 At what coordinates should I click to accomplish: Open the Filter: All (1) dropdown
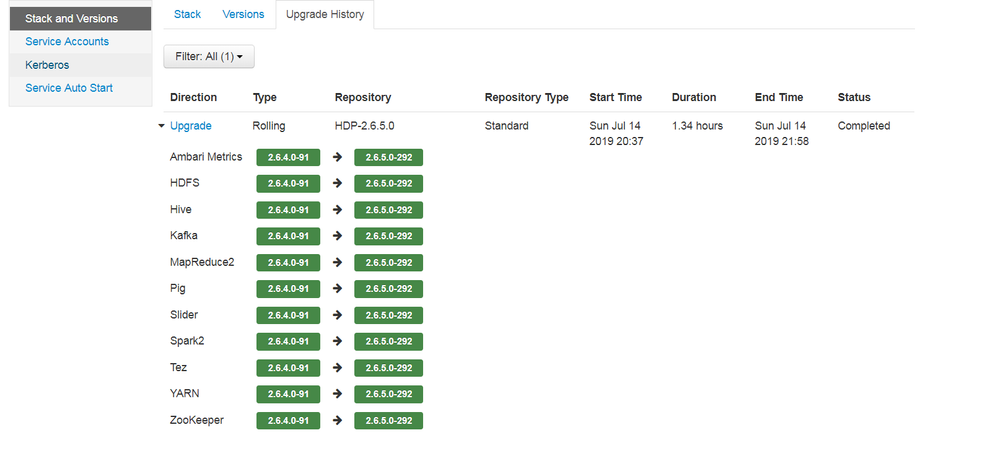pos(209,57)
